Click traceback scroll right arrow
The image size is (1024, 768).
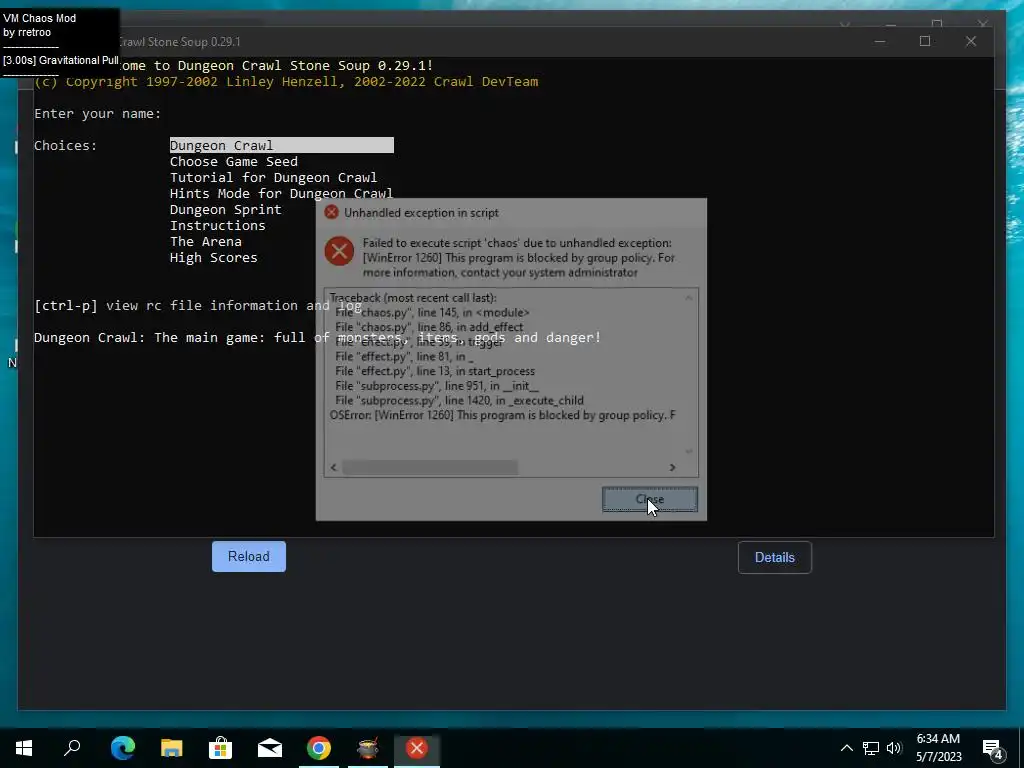(672, 468)
